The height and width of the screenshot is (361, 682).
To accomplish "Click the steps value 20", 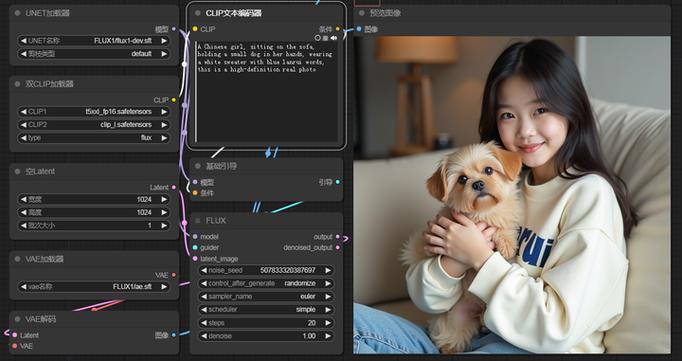I will click(x=311, y=323).
